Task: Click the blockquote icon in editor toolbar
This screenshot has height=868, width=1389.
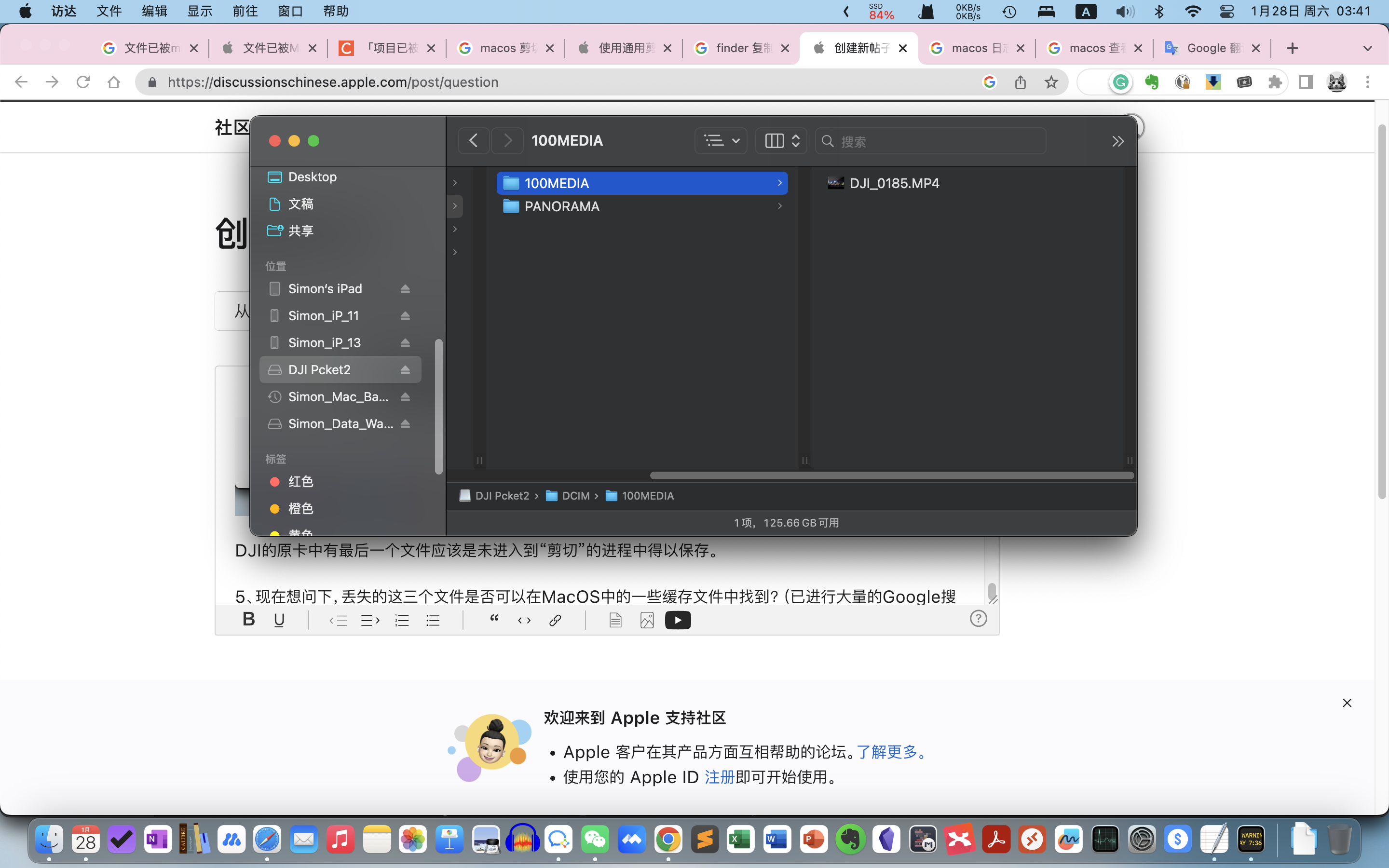Action: pos(493,619)
